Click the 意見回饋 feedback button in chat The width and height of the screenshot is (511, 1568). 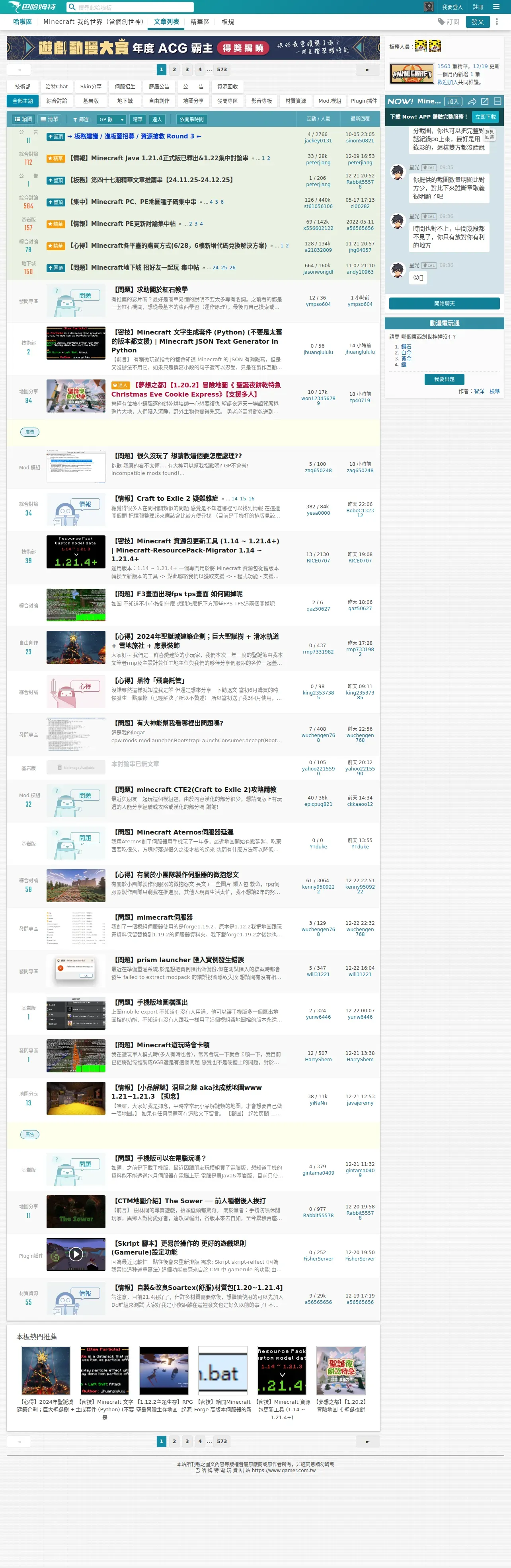point(489,134)
